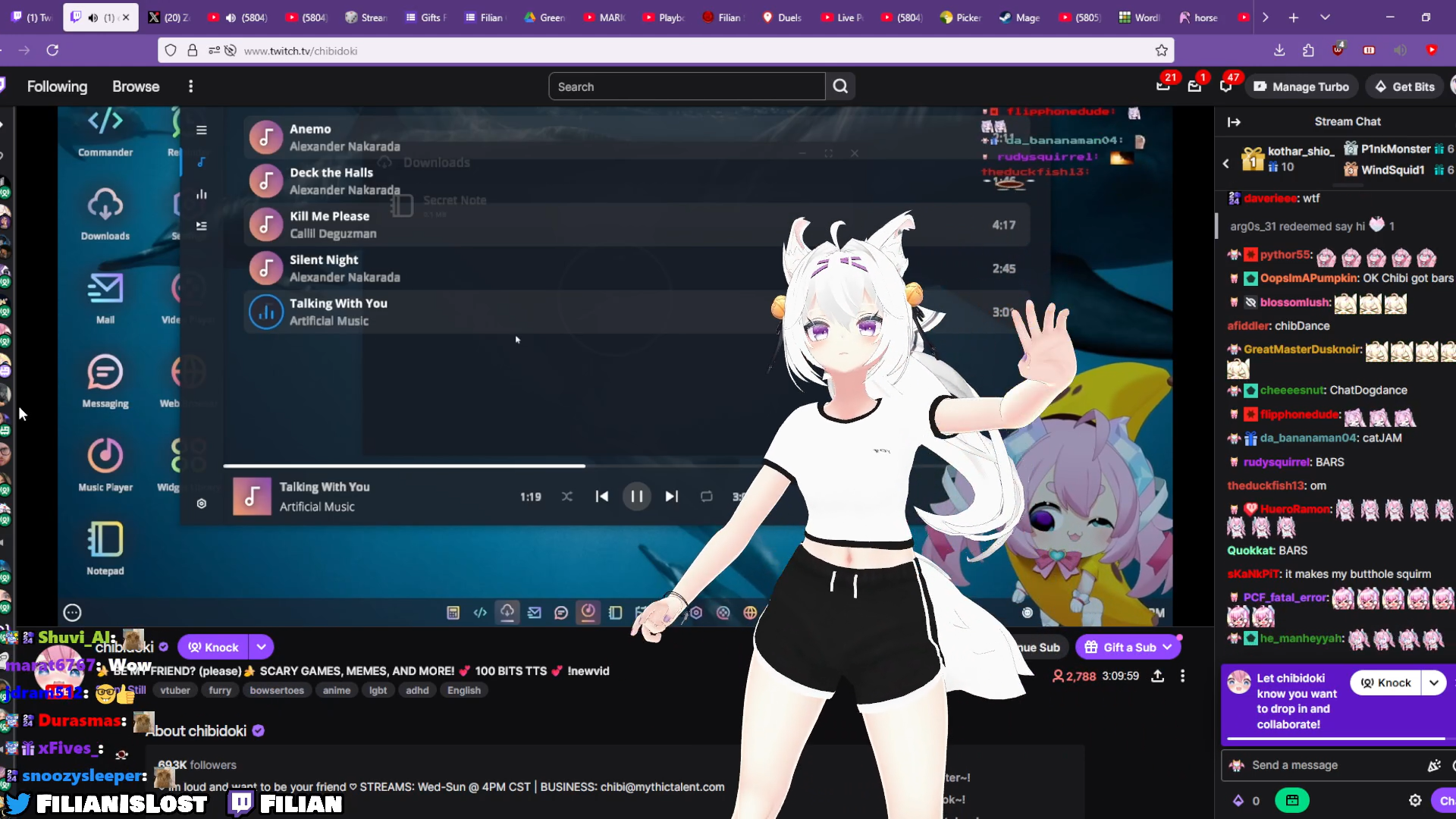Switch to Wordle browser tab
1456x819 pixels.
click(1139, 17)
